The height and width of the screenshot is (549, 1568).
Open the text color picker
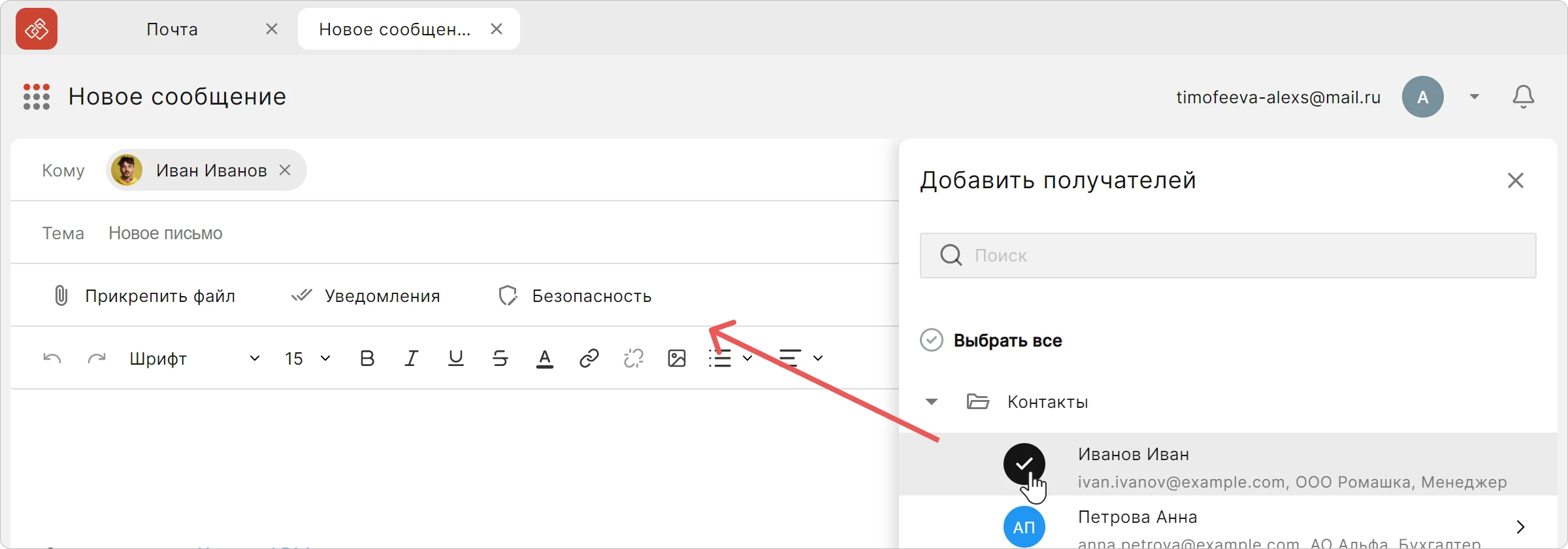click(545, 358)
